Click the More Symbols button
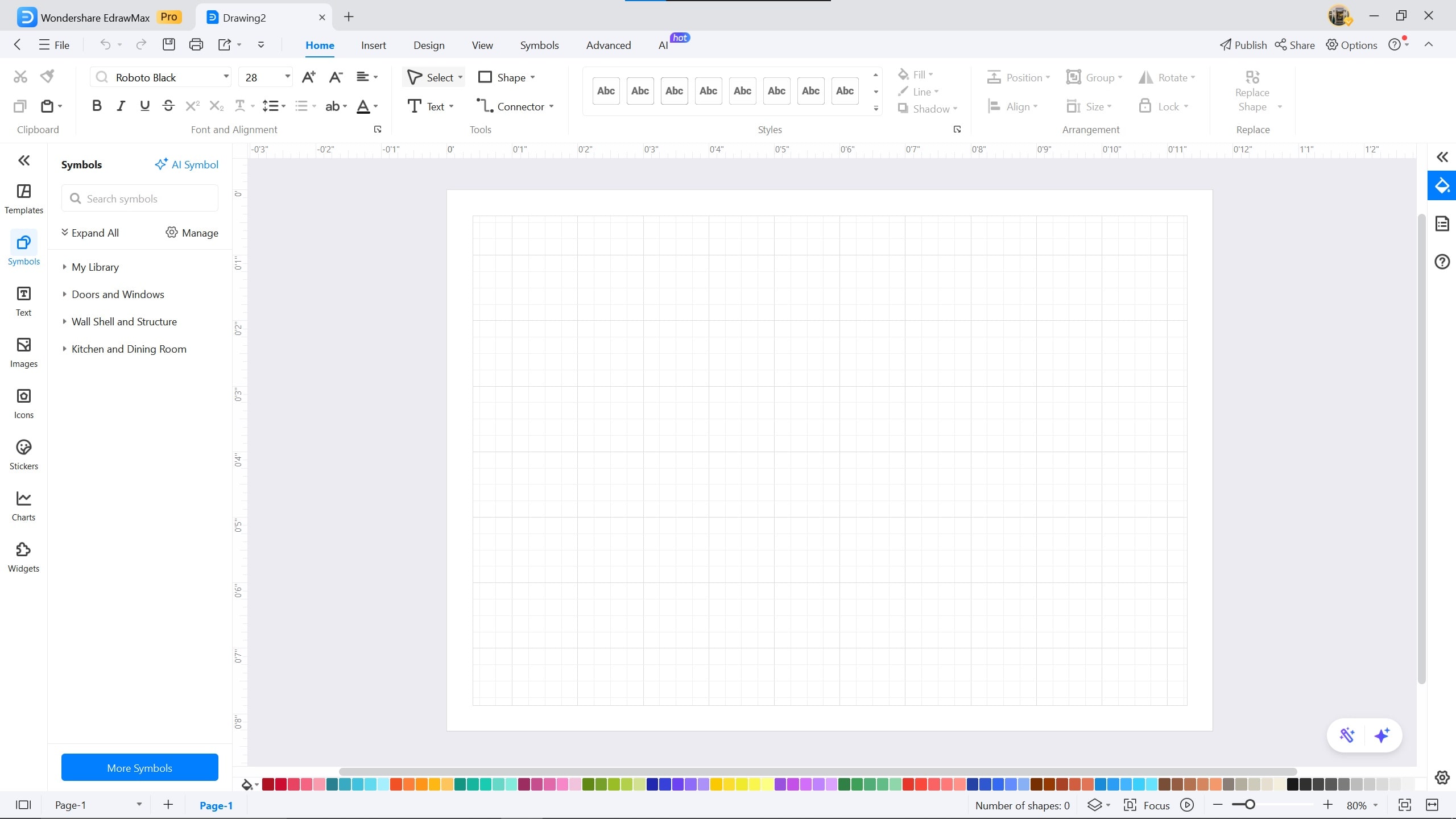The width and height of the screenshot is (1456, 819). 139,767
